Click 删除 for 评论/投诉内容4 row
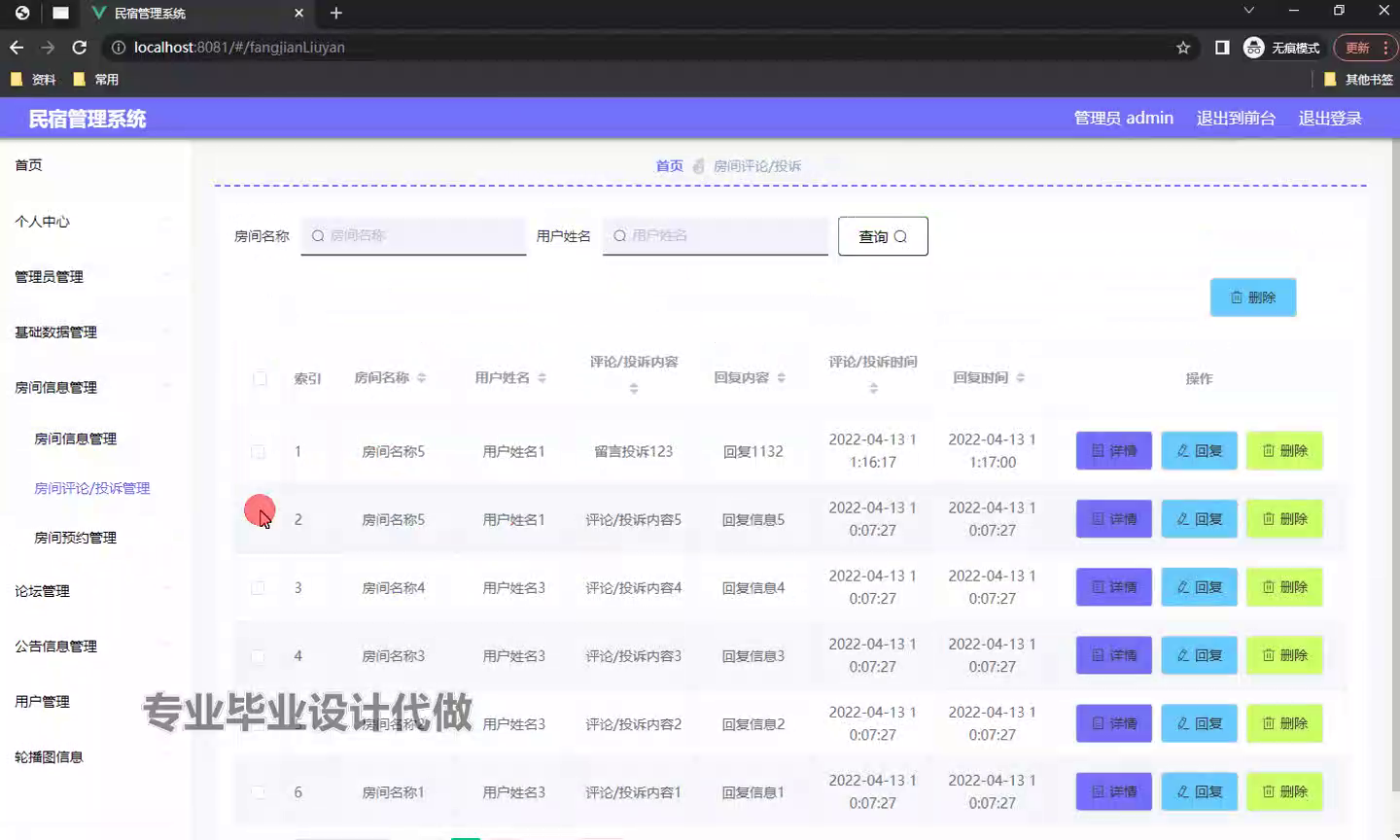The width and height of the screenshot is (1400, 840). (1285, 587)
